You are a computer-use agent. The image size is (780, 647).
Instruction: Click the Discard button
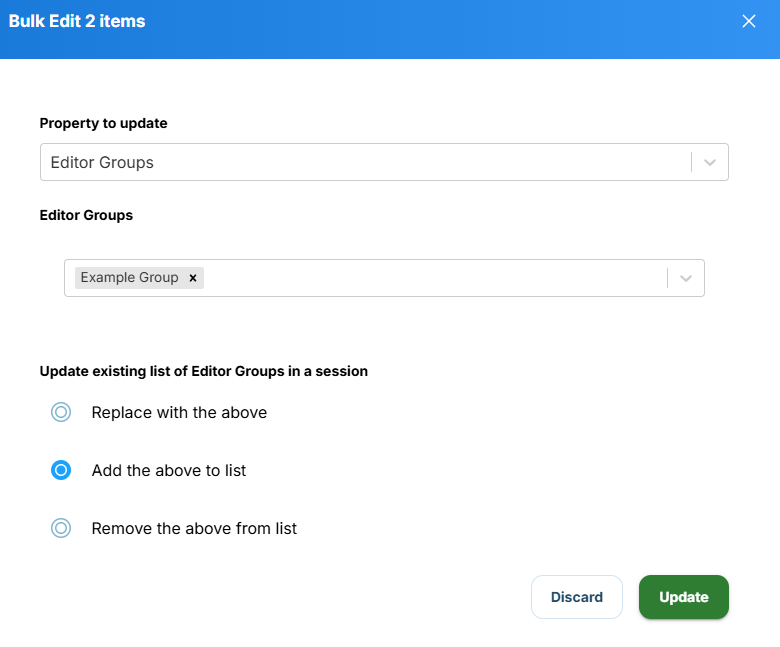[x=577, y=597]
